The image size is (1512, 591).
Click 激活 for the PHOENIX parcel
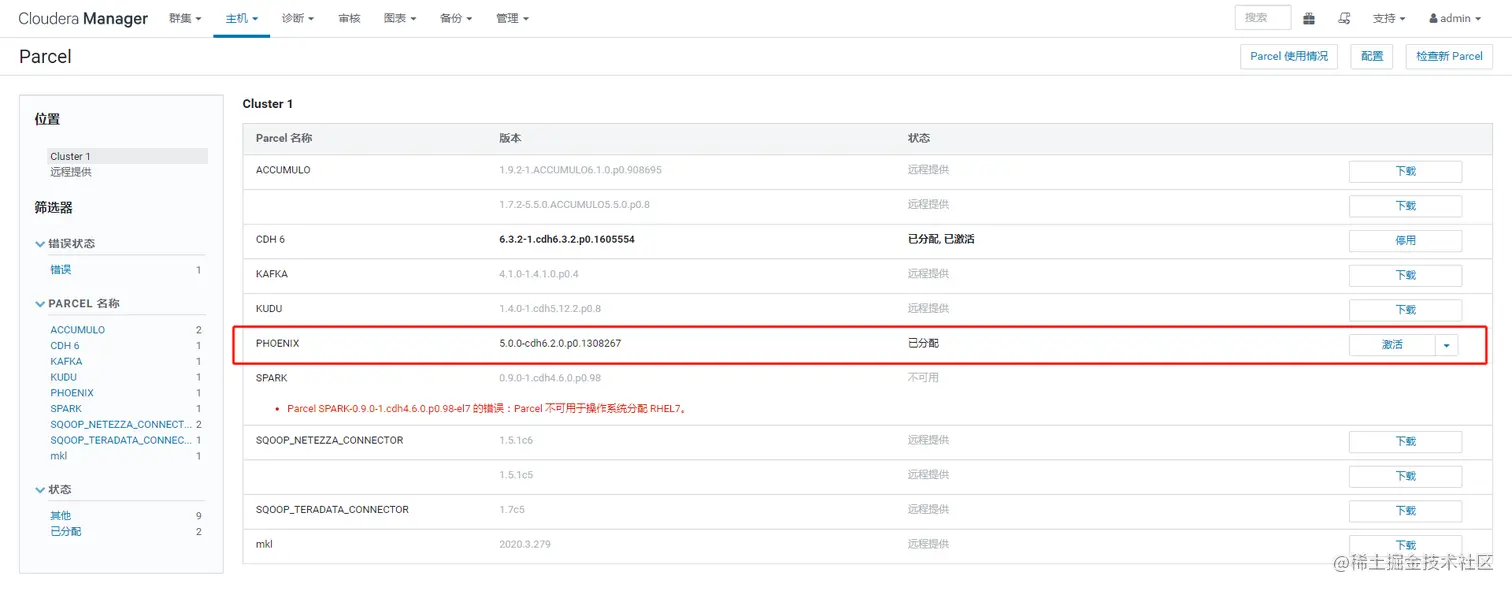(1392, 344)
